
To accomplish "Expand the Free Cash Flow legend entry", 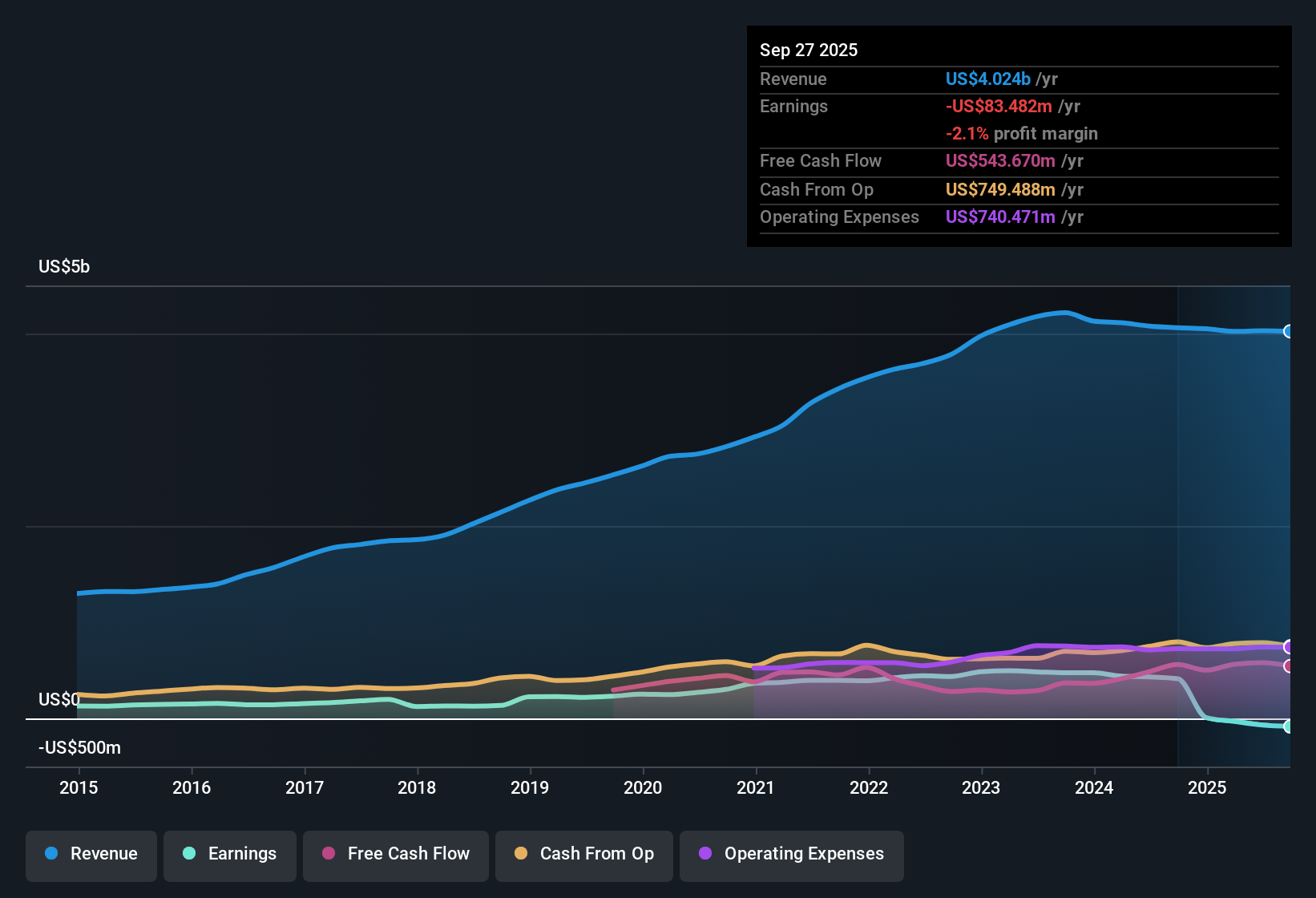I will click(395, 854).
